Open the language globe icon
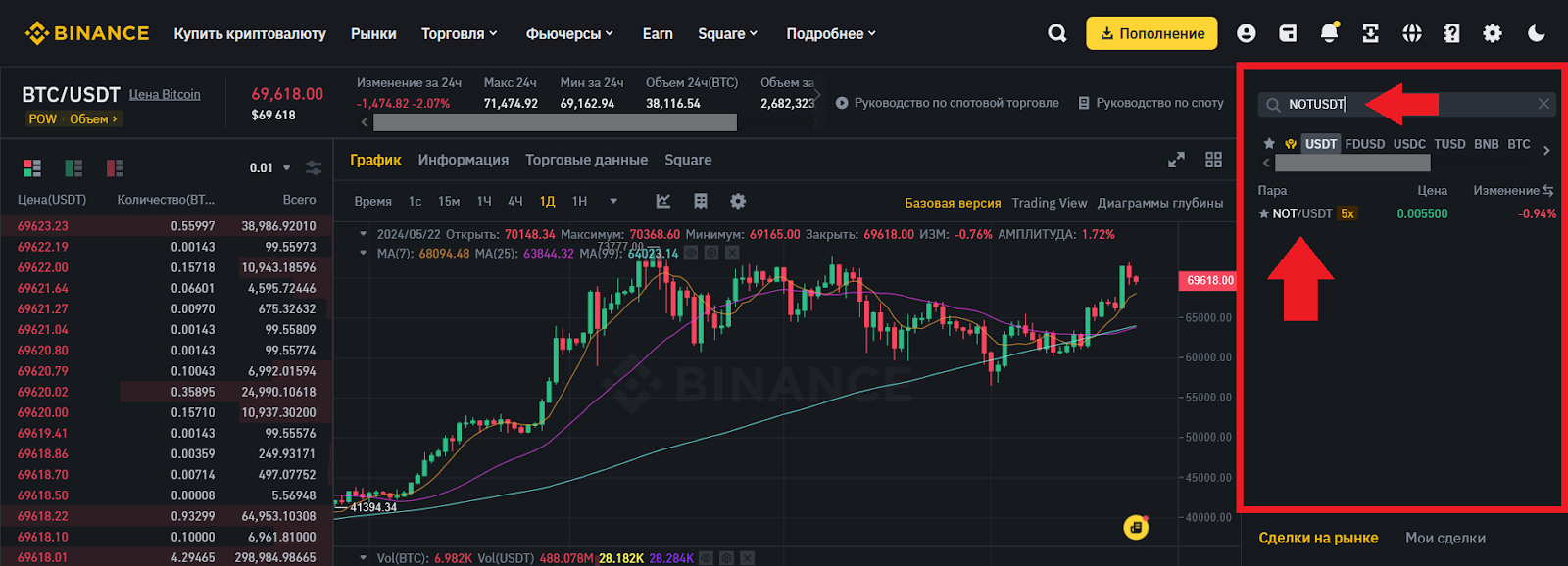The image size is (1568, 566). point(1411,33)
